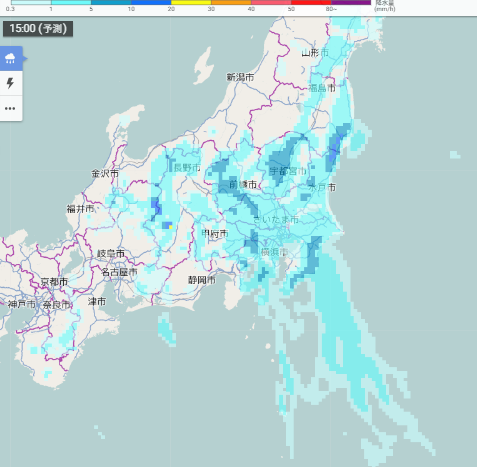Click the small yellow heavy-rain cell

pyautogui.click(x=170, y=227)
